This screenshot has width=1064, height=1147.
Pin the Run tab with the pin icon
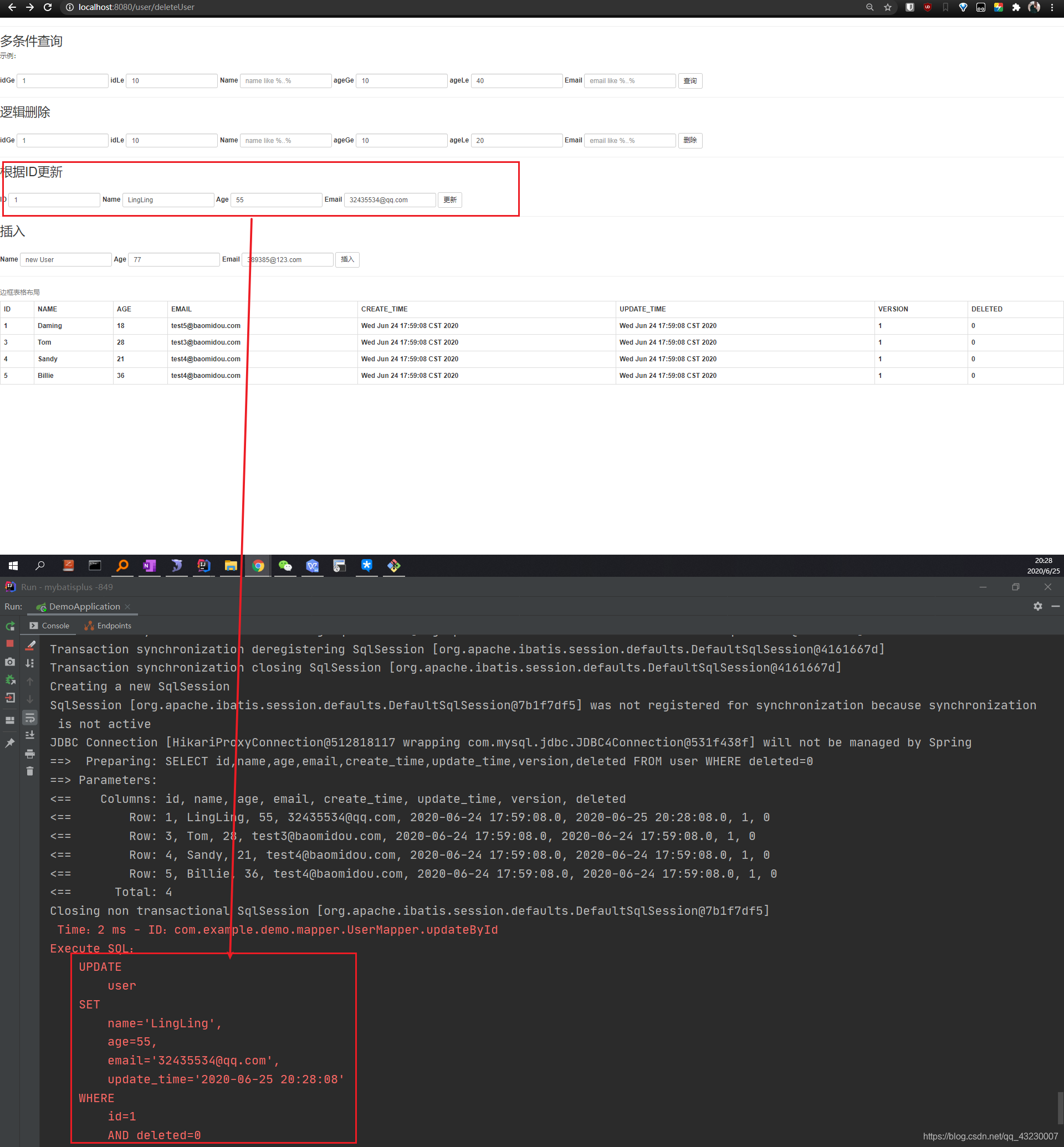pyautogui.click(x=10, y=743)
